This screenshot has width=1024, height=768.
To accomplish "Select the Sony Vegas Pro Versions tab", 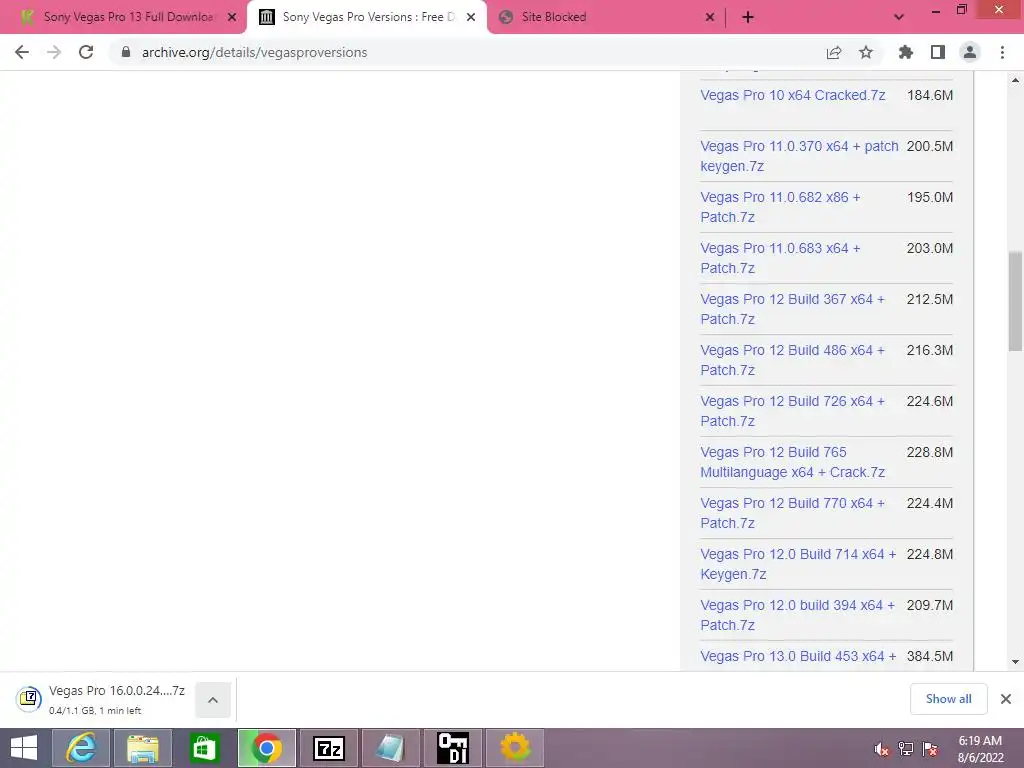I will point(366,17).
